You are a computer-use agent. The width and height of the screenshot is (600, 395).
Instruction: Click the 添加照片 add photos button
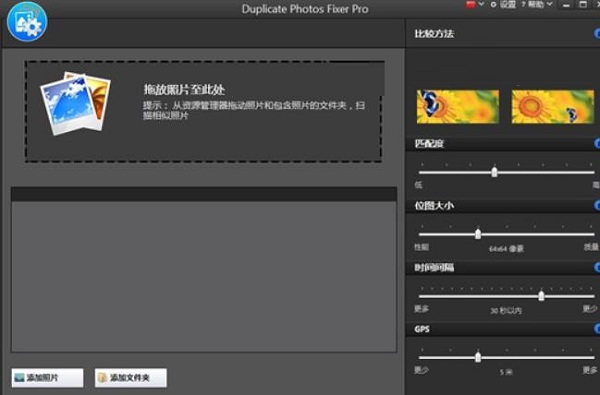pos(47,378)
